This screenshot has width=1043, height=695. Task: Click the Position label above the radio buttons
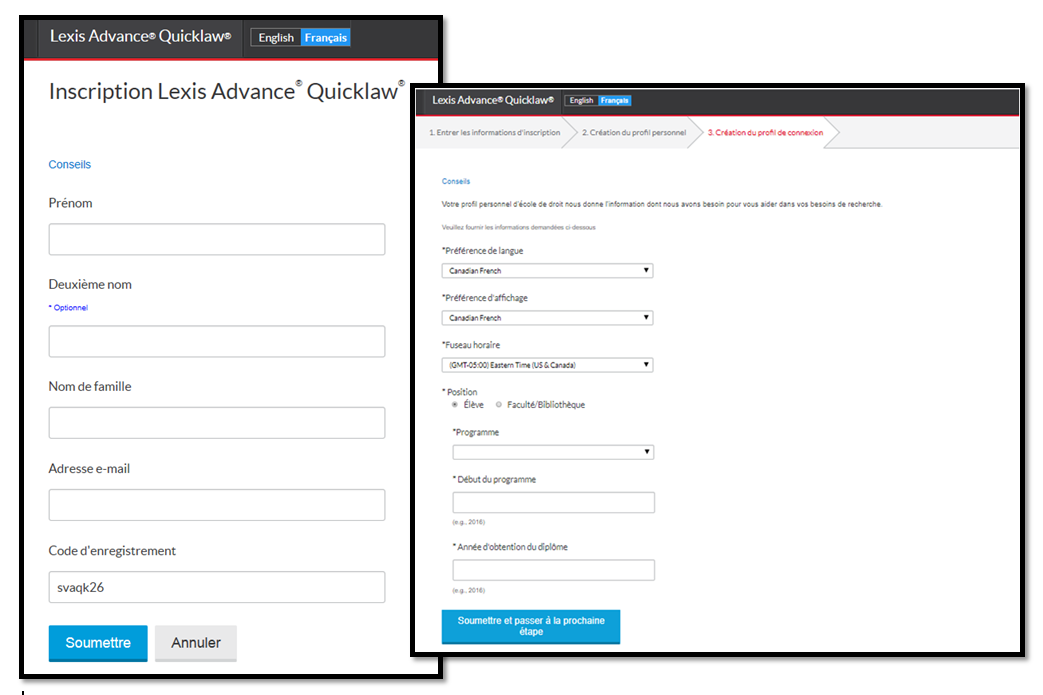click(460, 392)
